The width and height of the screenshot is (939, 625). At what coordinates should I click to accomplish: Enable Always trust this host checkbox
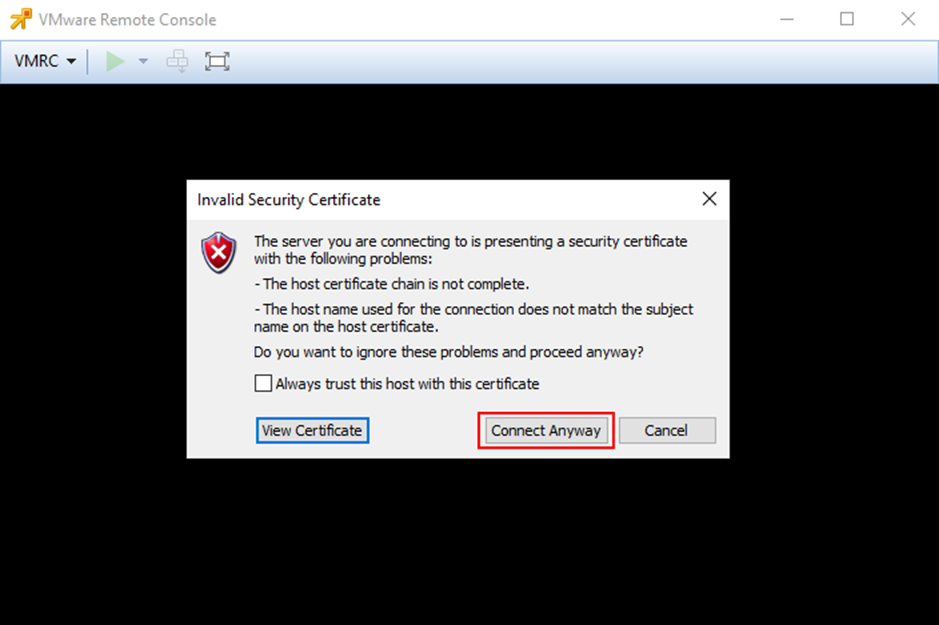pyautogui.click(x=263, y=383)
